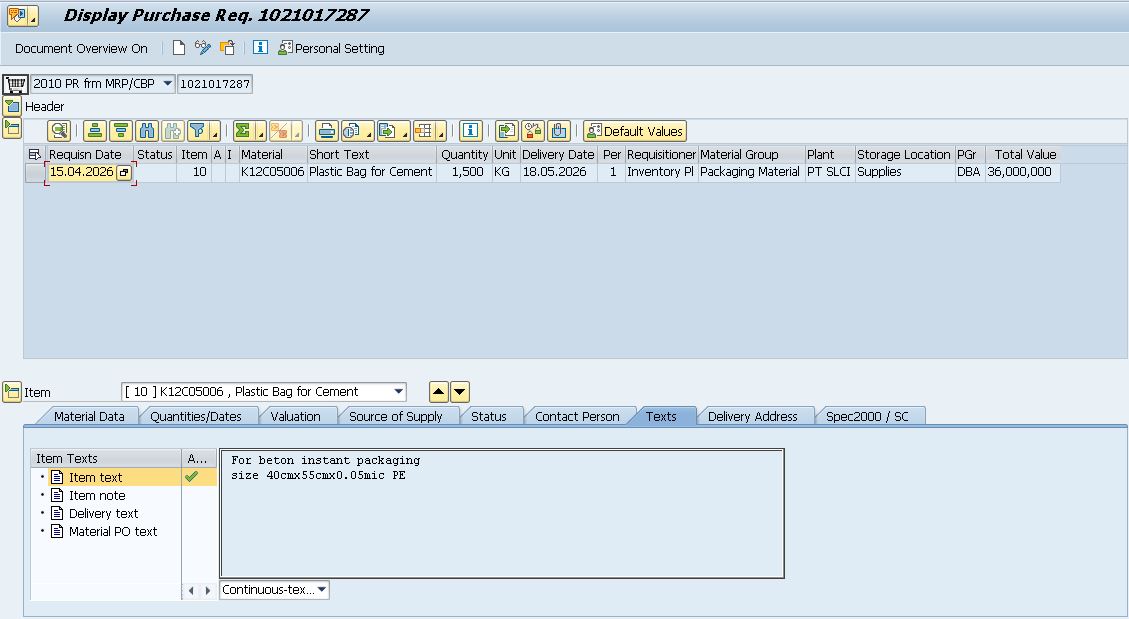
Task: Click the Sort Ascending icon
Action: 94,131
